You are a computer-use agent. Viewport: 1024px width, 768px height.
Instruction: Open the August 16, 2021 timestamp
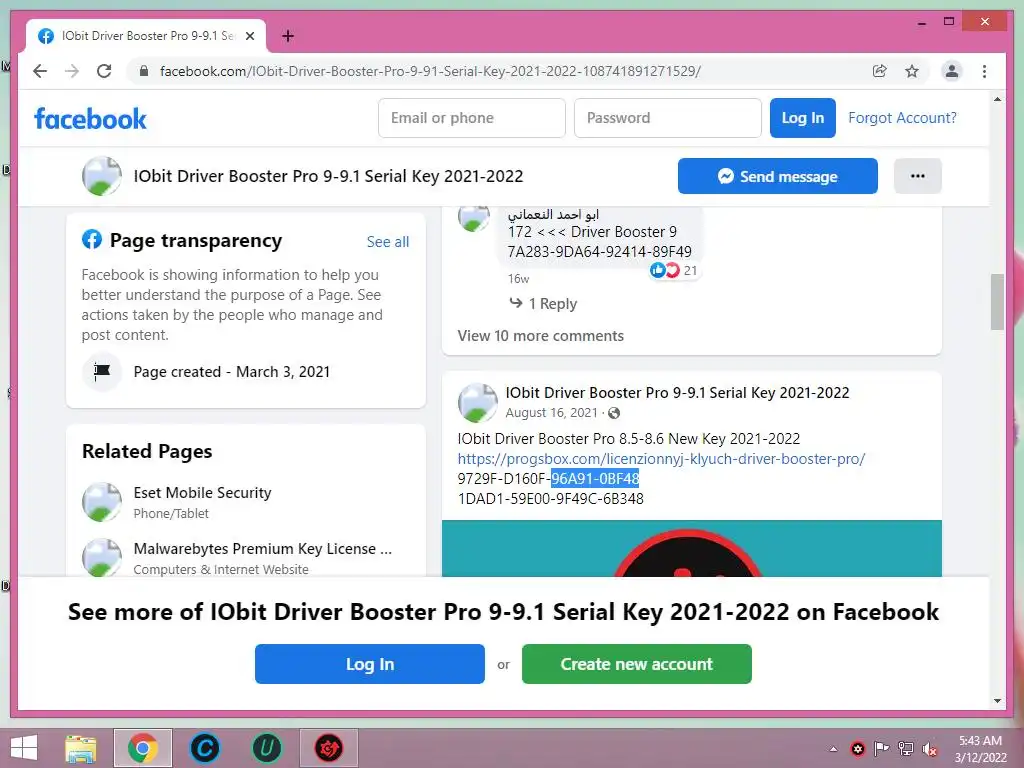pyautogui.click(x=552, y=413)
